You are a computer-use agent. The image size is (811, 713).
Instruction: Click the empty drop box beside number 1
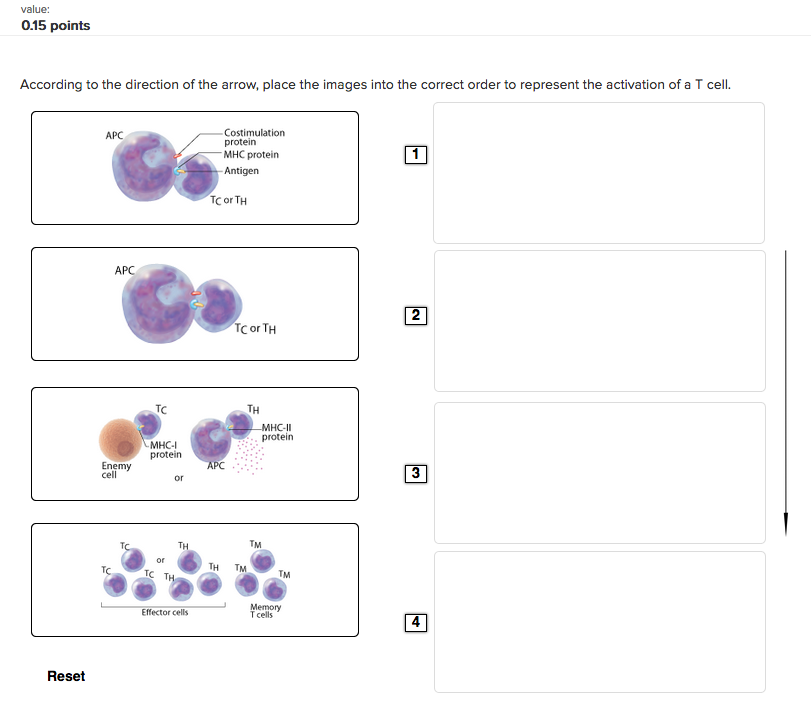tap(598, 173)
